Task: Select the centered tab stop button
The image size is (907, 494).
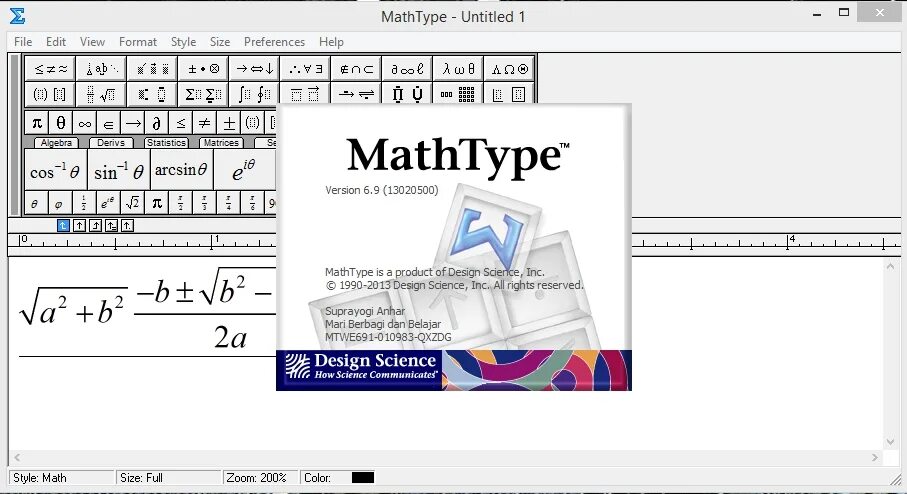Action: pos(80,226)
